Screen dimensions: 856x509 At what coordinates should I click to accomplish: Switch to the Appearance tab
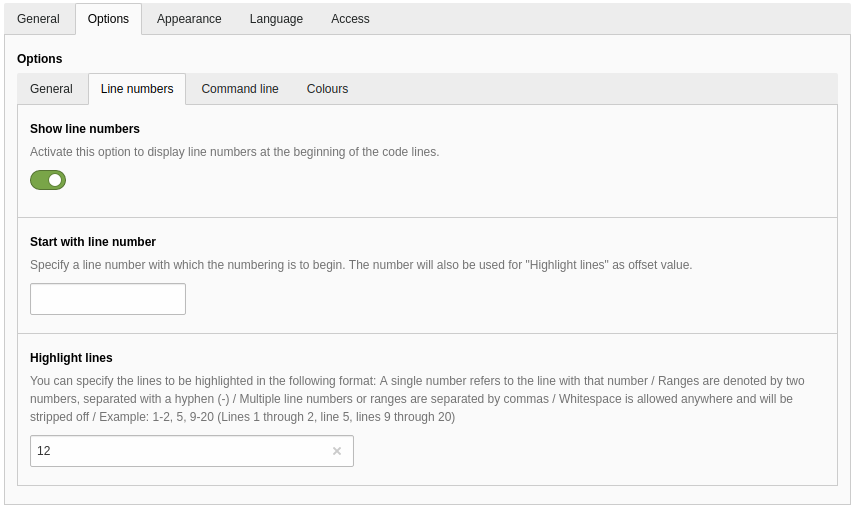tap(189, 19)
